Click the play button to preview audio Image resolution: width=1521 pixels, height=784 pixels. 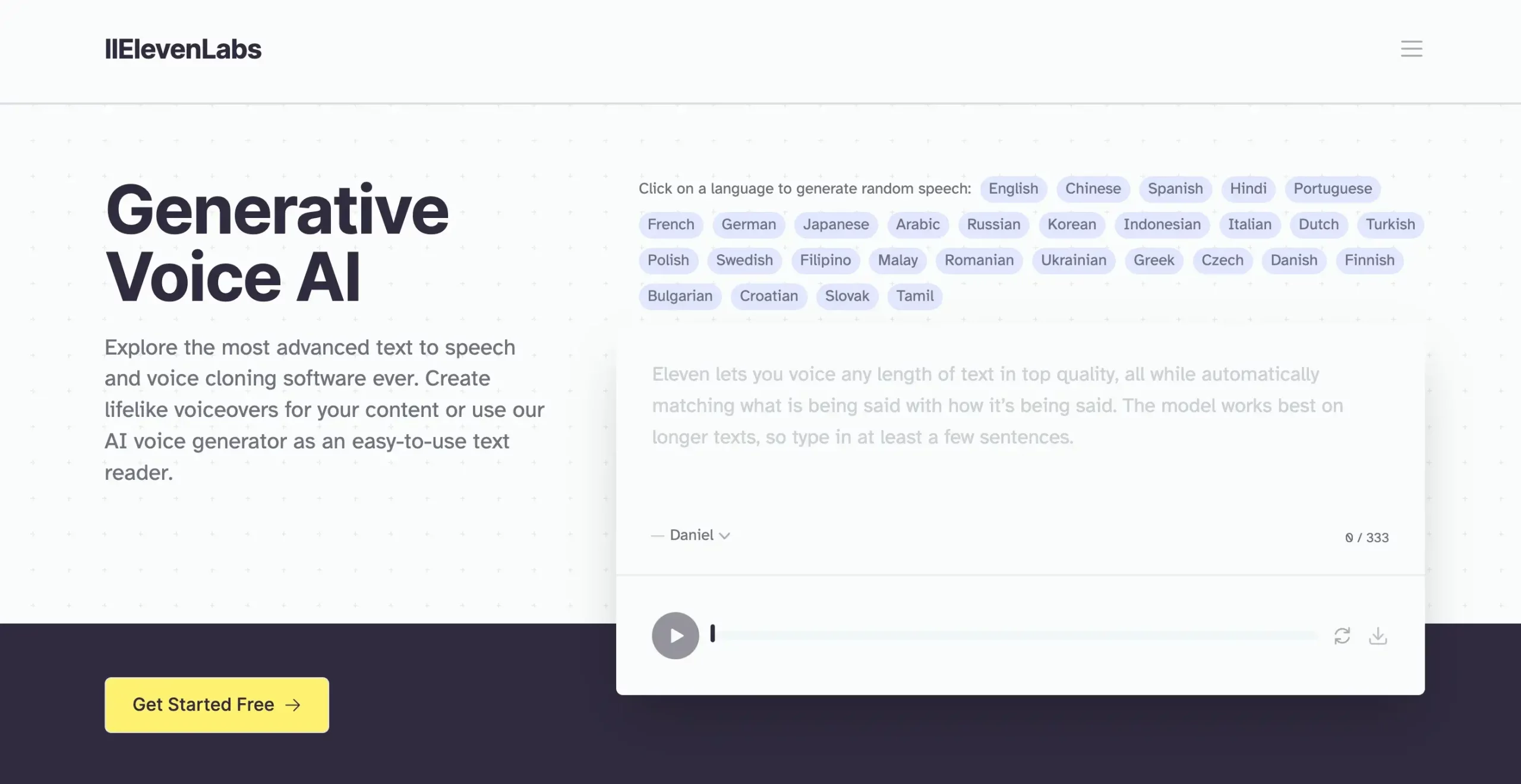coord(675,635)
